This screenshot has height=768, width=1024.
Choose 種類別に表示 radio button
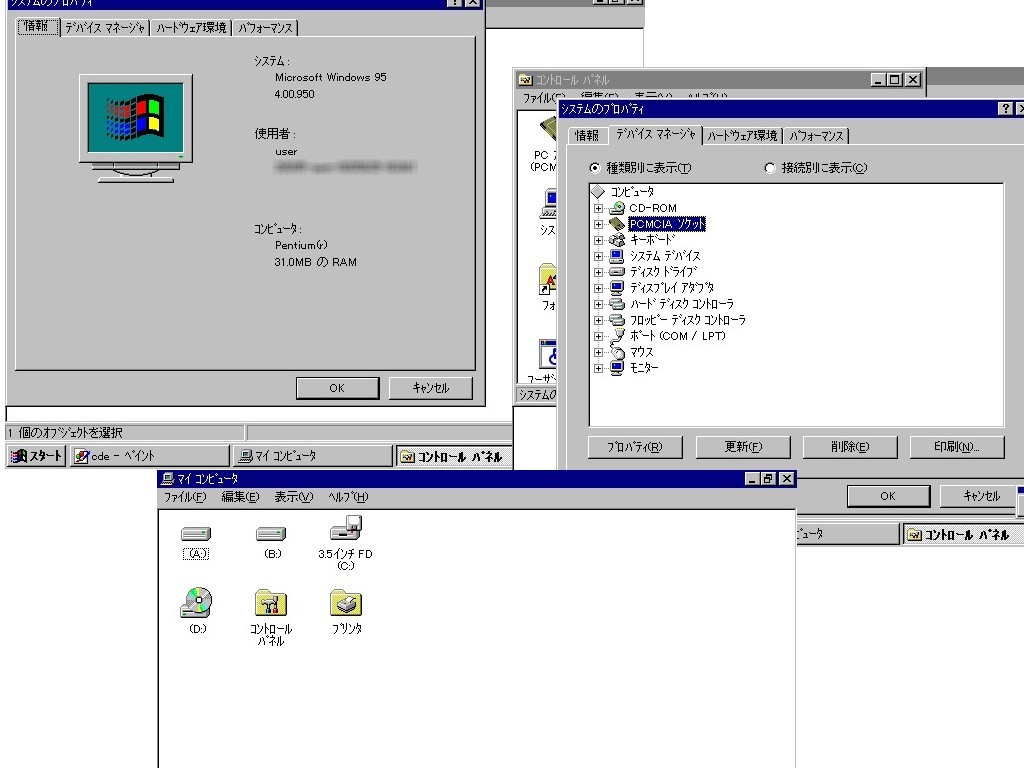click(594, 168)
